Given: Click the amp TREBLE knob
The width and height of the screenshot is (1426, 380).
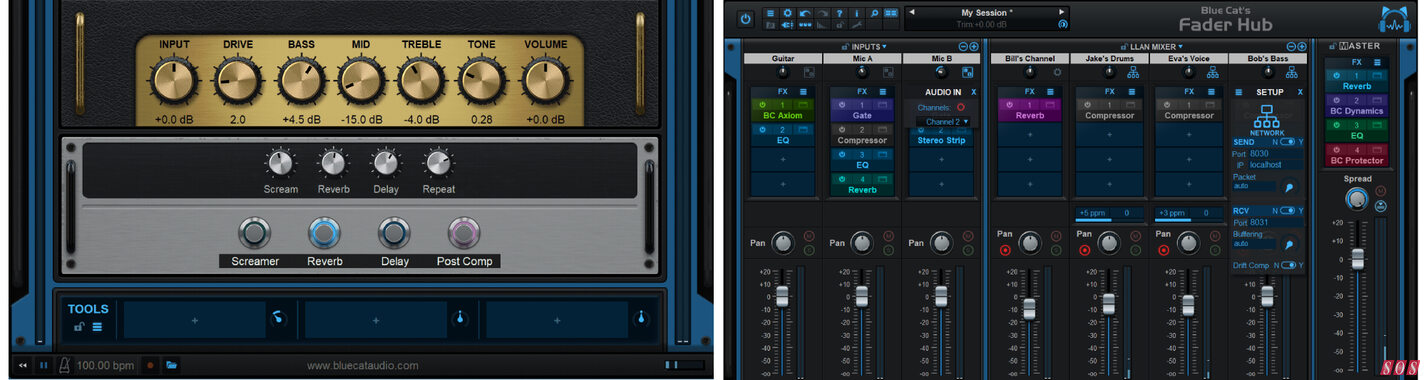Looking at the screenshot, I should point(421,82).
